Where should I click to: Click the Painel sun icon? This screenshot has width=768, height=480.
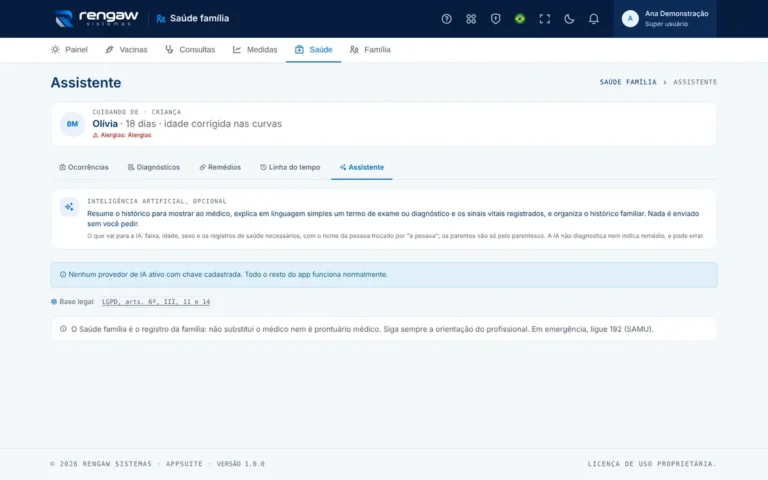55,49
